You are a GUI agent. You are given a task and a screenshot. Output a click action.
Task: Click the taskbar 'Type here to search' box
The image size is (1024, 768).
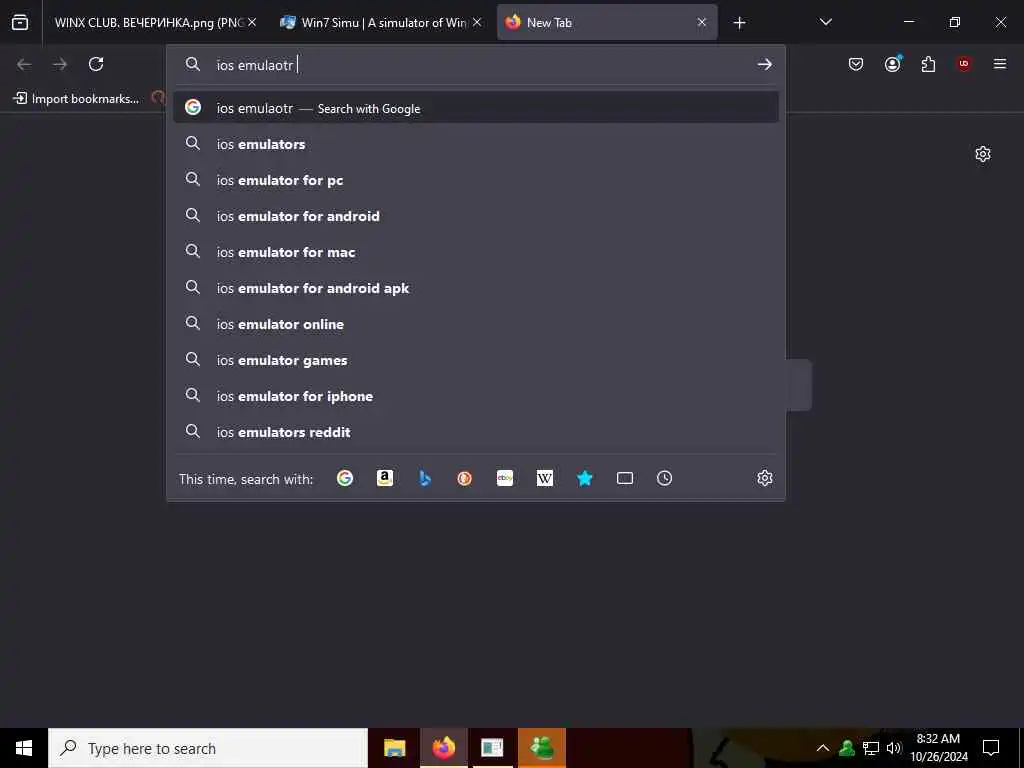coord(208,748)
